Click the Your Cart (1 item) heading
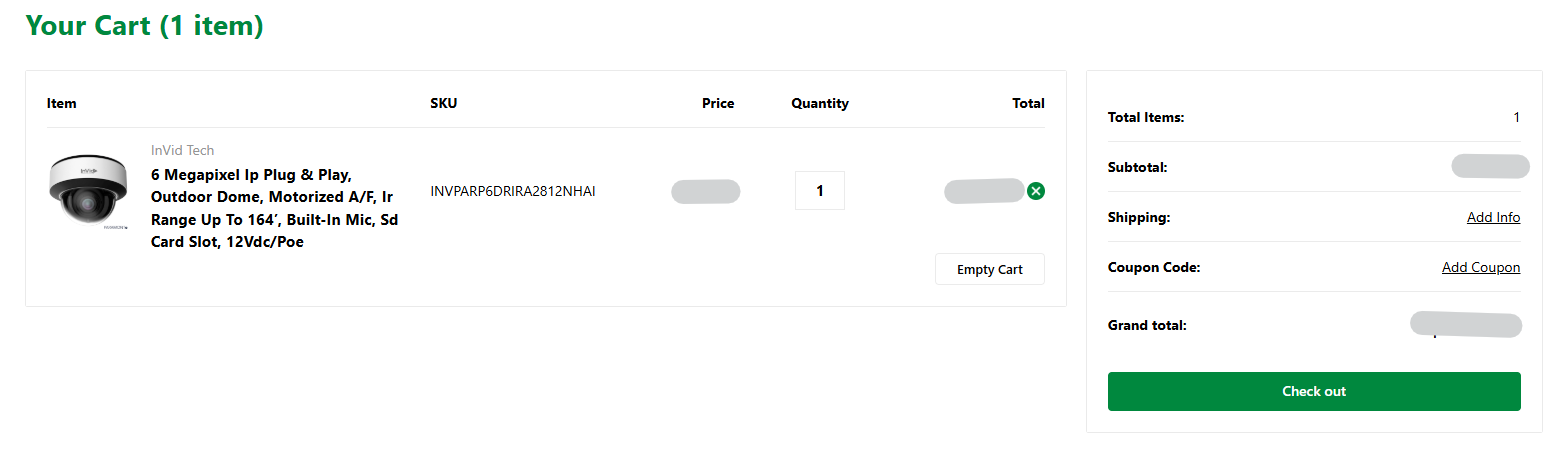Viewport: 1566px width, 470px height. [144, 26]
